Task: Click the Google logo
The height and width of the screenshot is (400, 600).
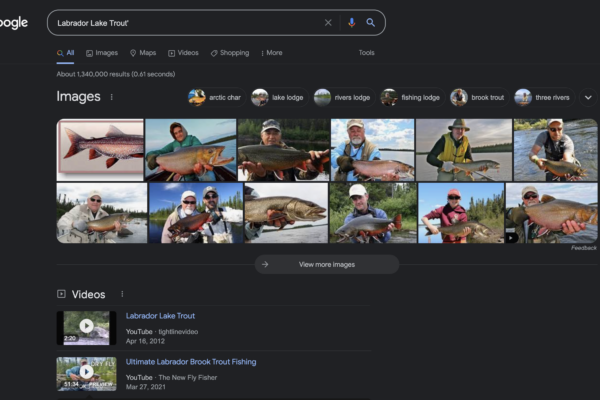Action: 14,22
